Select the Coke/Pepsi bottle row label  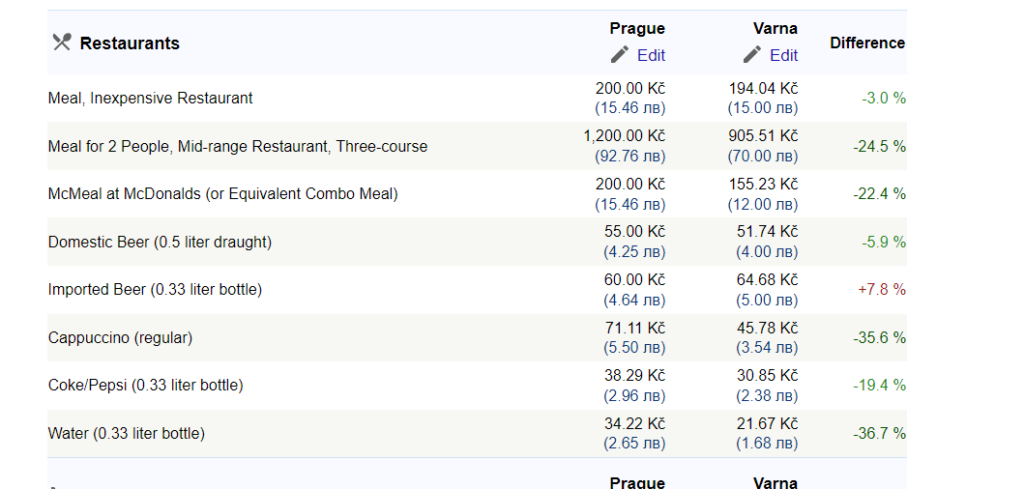(x=146, y=386)
